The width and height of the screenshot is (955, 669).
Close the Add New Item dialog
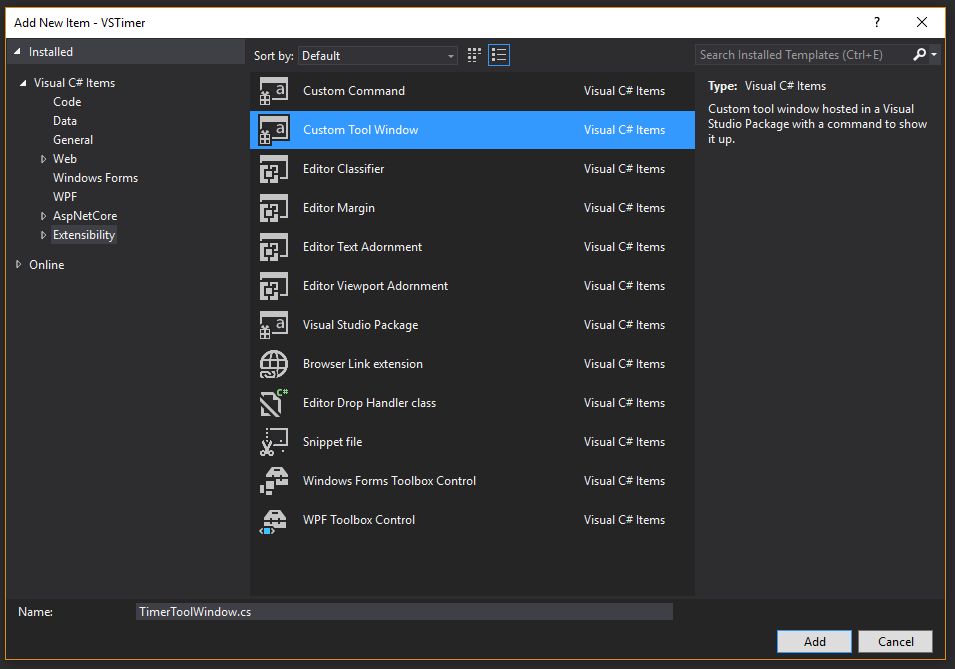pos(922,23)
